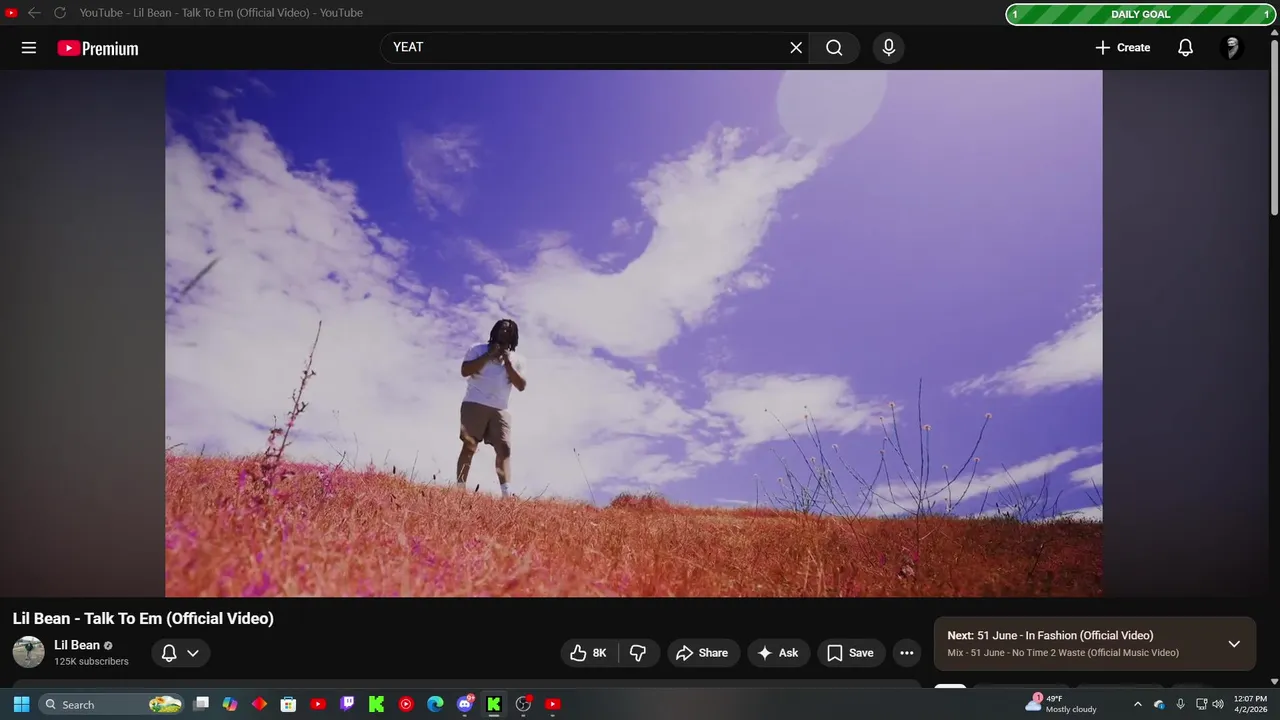This screenshot has width=1280, height=720.
Task: Open OBS Studio taskbar icon
Action: [523, 704]
